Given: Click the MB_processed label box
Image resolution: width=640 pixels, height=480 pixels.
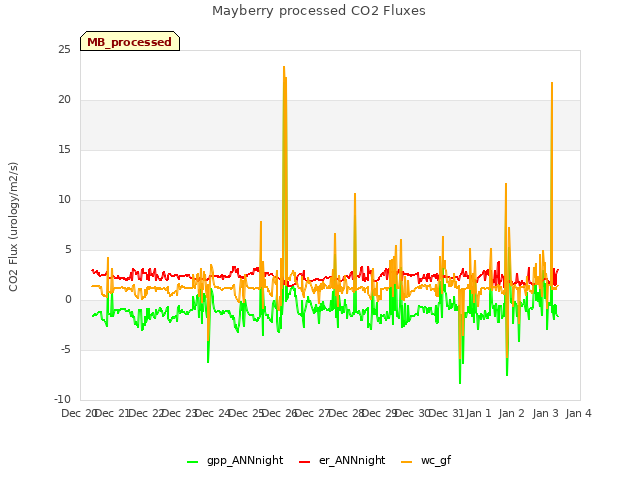Looking at the screenshot, I should point(130,41).
